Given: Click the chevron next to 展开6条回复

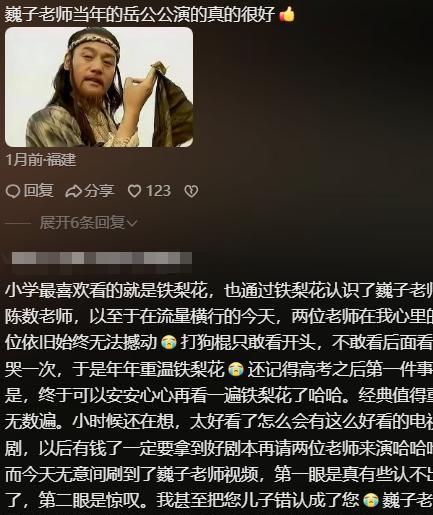Looking at the screenshot, I should click(x=132, y=223).
